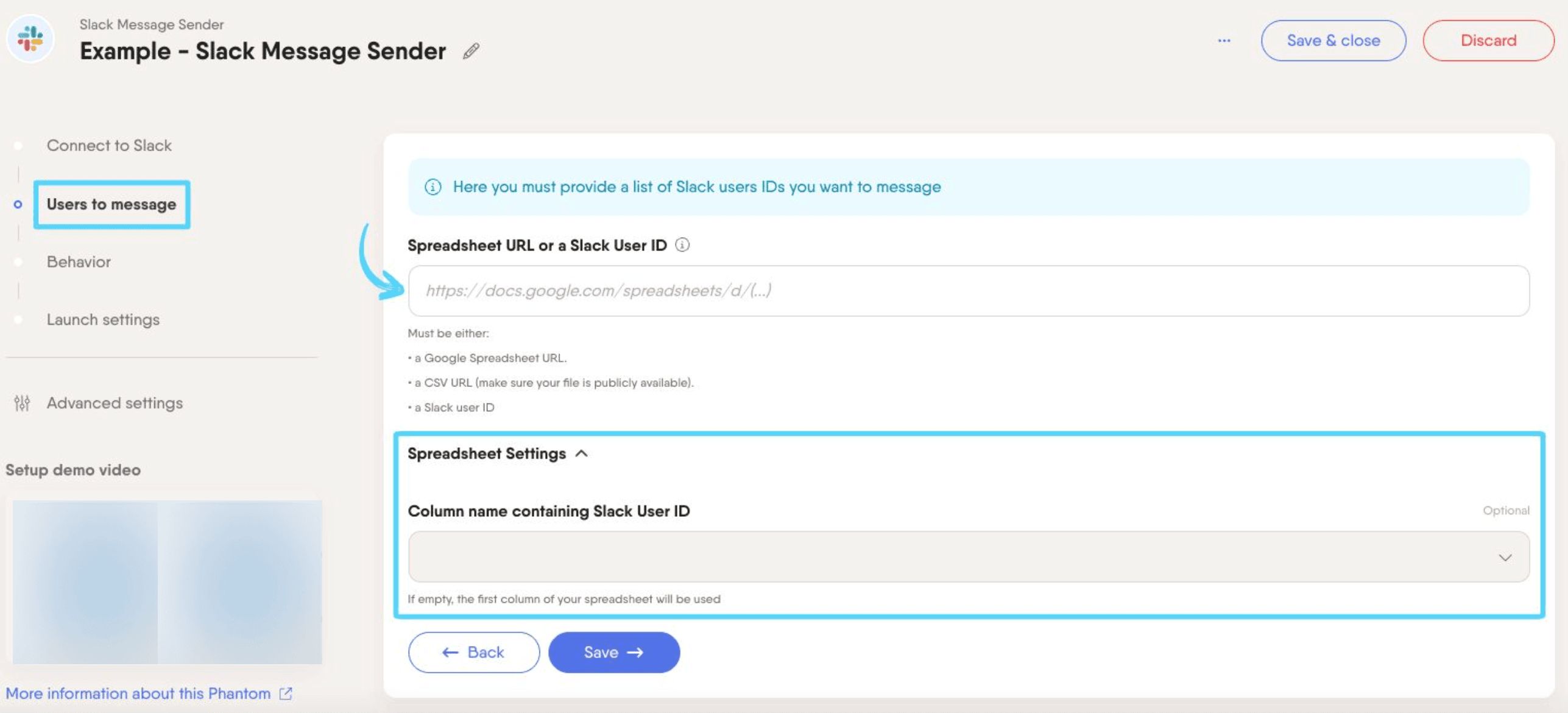Click 'a Google Spreadsheet URL.' hint text
The width and height of the screenshot is (1568, 713).
point(490,358)
